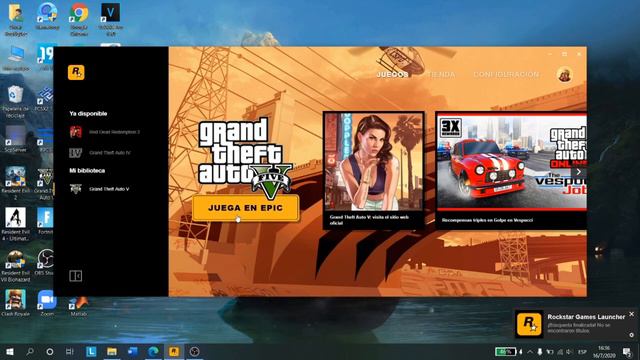Click the JUEGA EN EPIC button
The width and height of the screenshot is (640, 360).
pos(246,208)
